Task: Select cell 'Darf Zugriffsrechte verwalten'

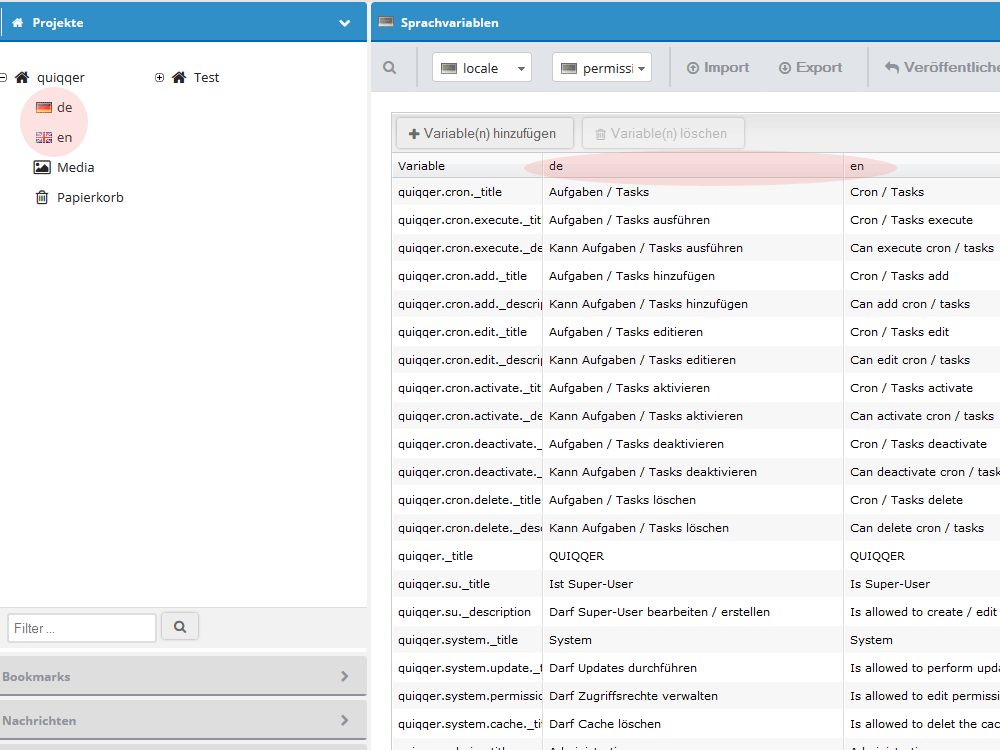Action: tap(693, 696)
